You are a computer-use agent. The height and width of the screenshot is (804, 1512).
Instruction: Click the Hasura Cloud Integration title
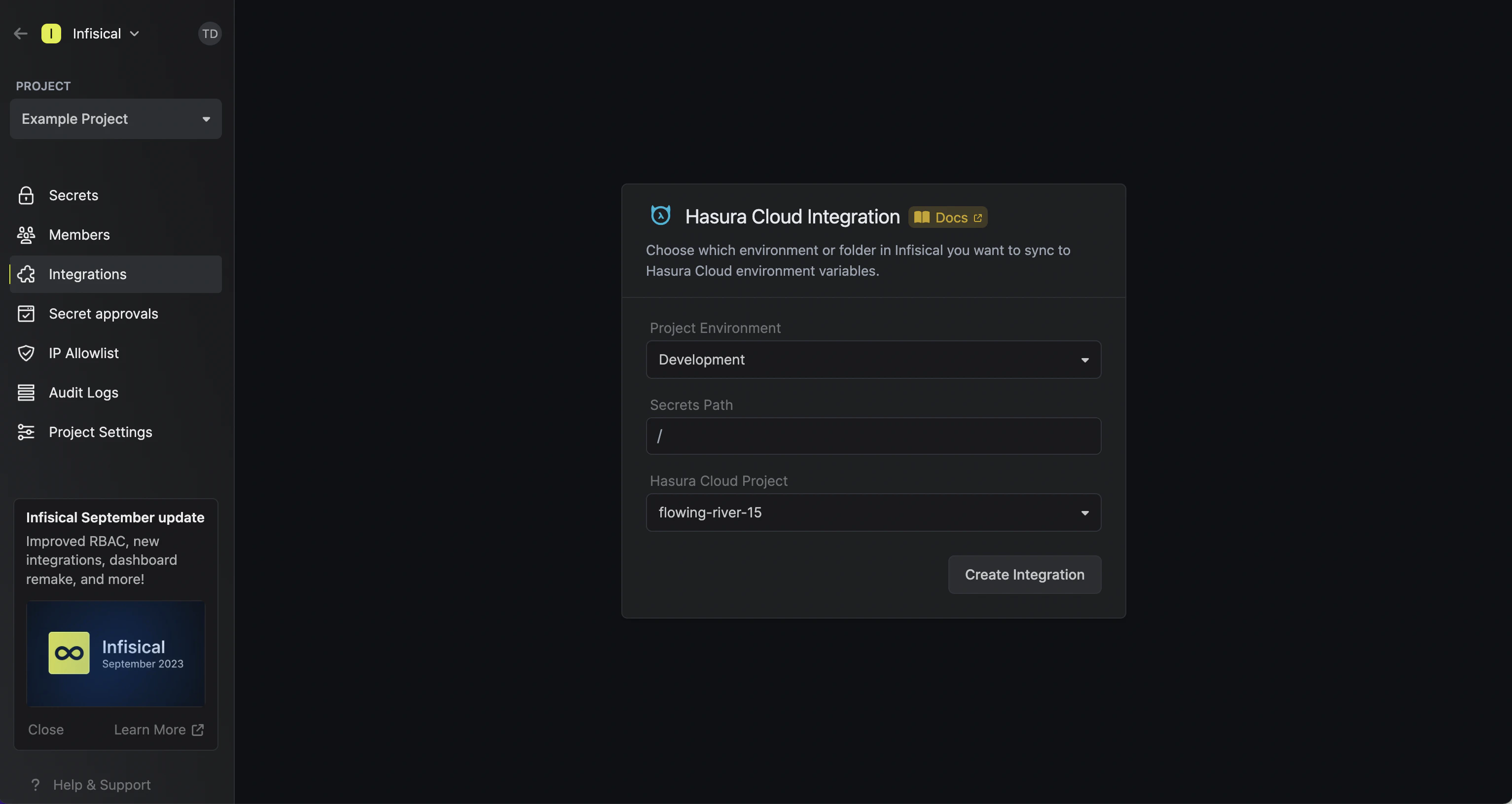click(792, 217)
